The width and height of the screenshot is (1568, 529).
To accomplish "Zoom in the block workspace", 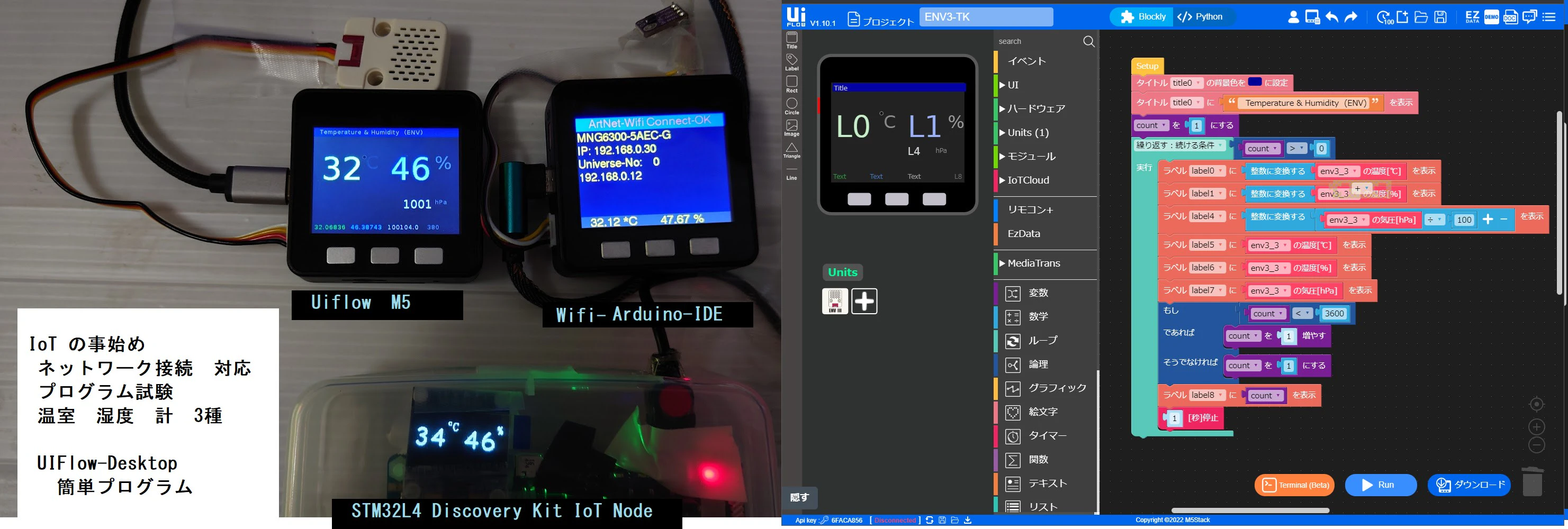I will [x=1536, y=427].
